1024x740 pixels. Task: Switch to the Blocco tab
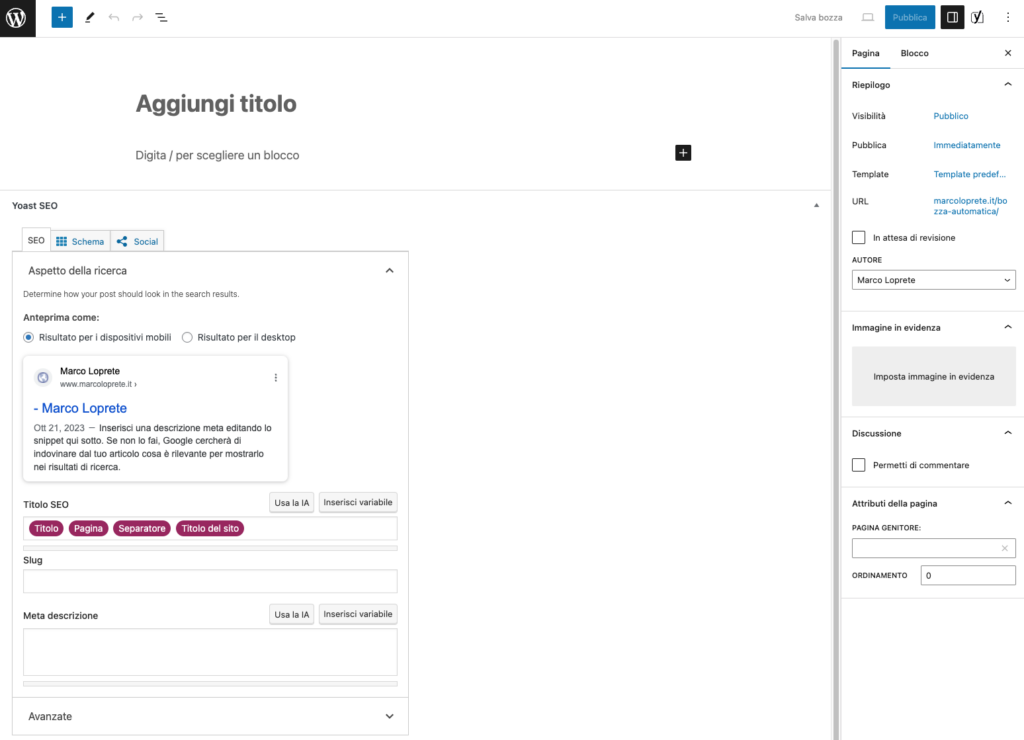tap(914, 53)
